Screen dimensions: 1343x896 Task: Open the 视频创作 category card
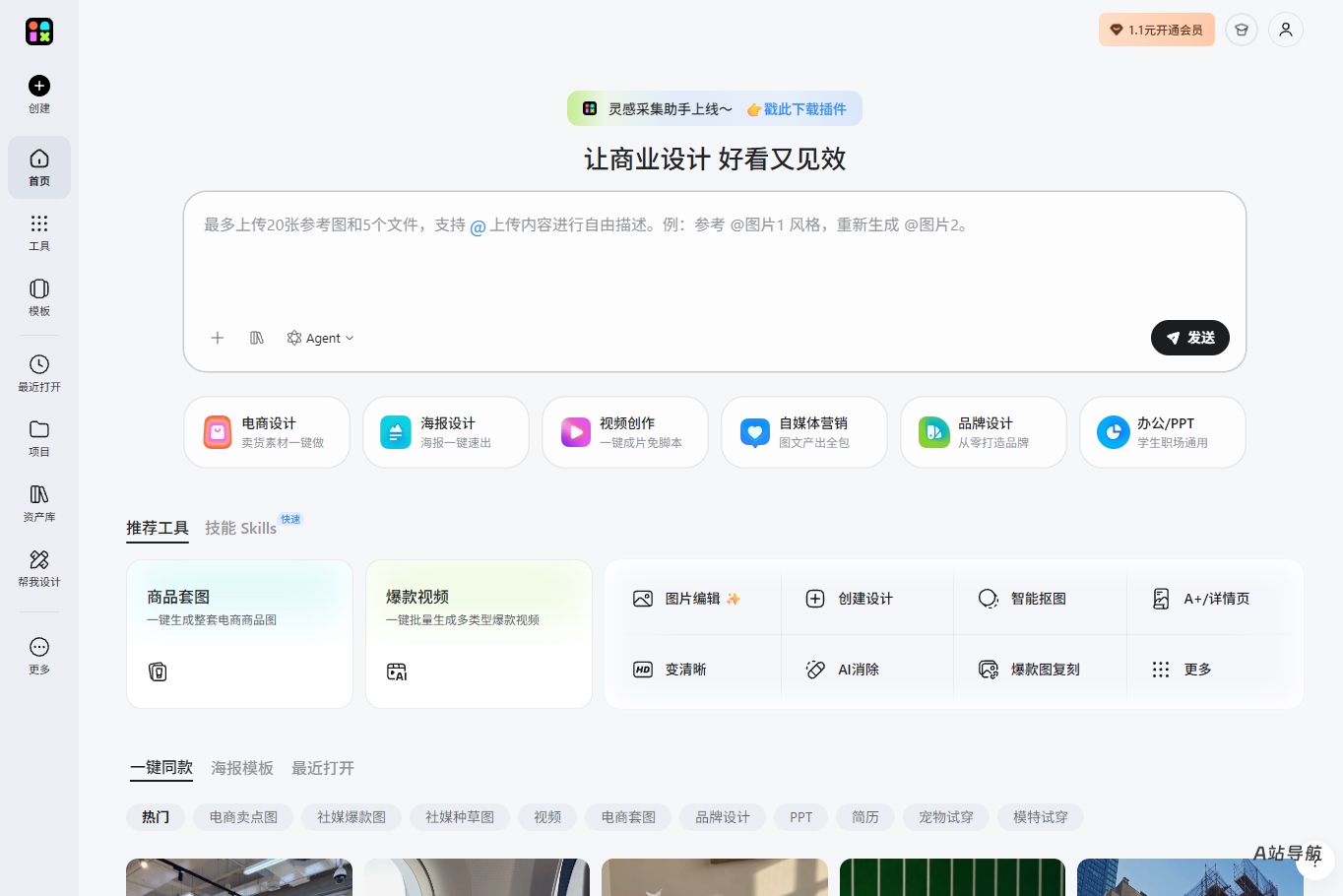[x=625, y=432]
